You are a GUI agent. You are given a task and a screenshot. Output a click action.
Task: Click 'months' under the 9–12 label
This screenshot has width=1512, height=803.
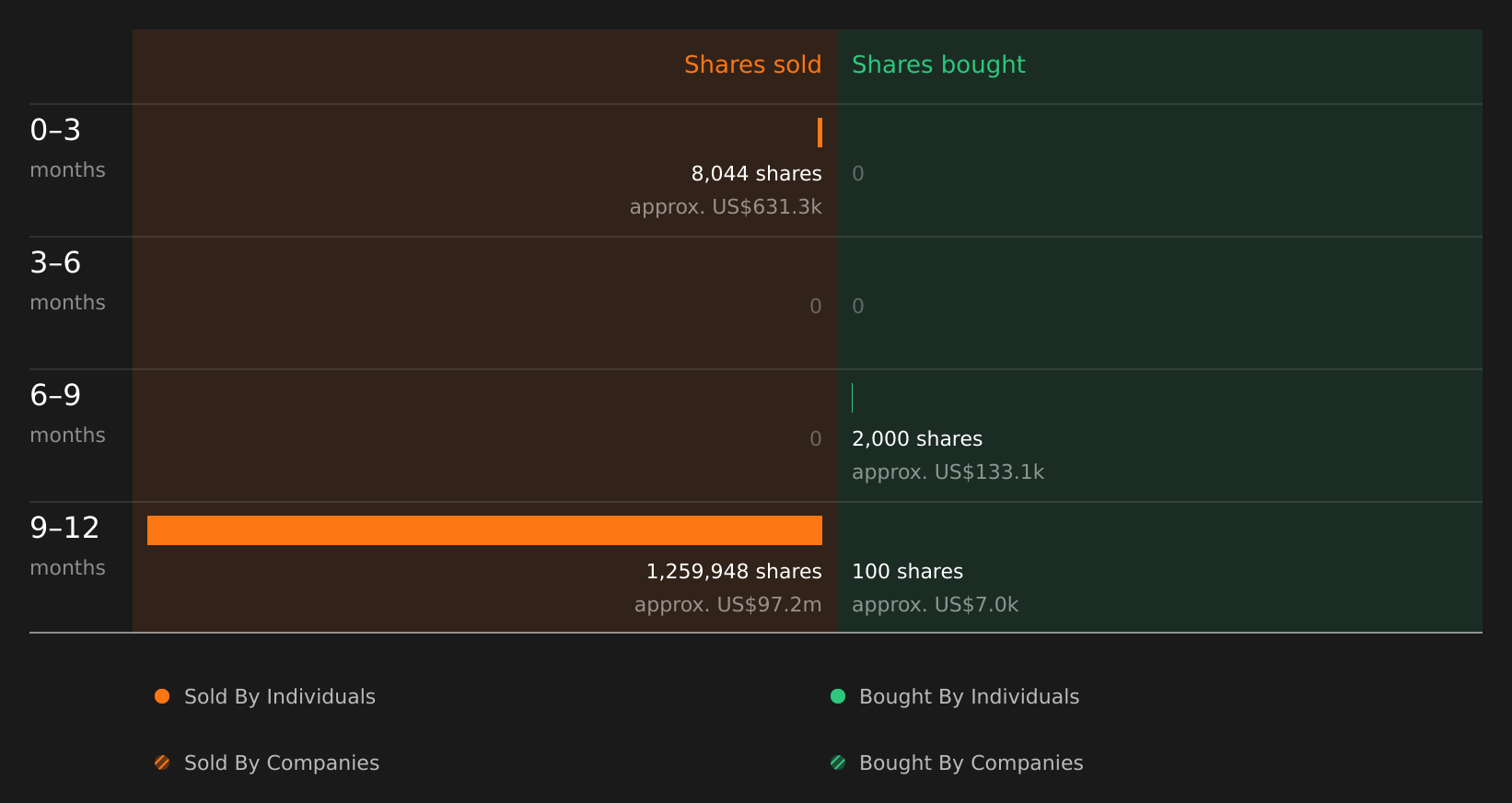point(67,568)
